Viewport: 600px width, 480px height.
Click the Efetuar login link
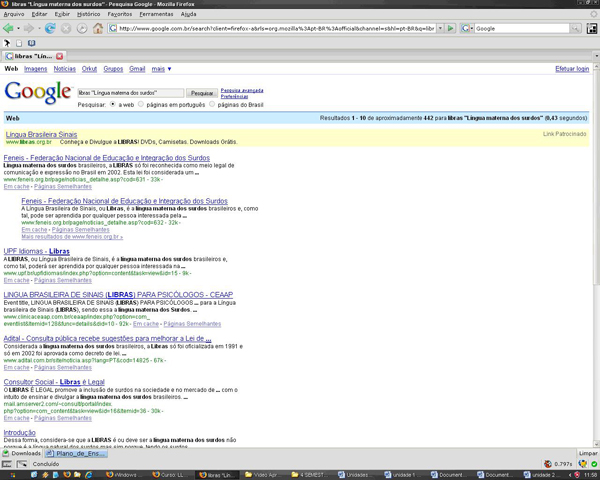[572, 69]
